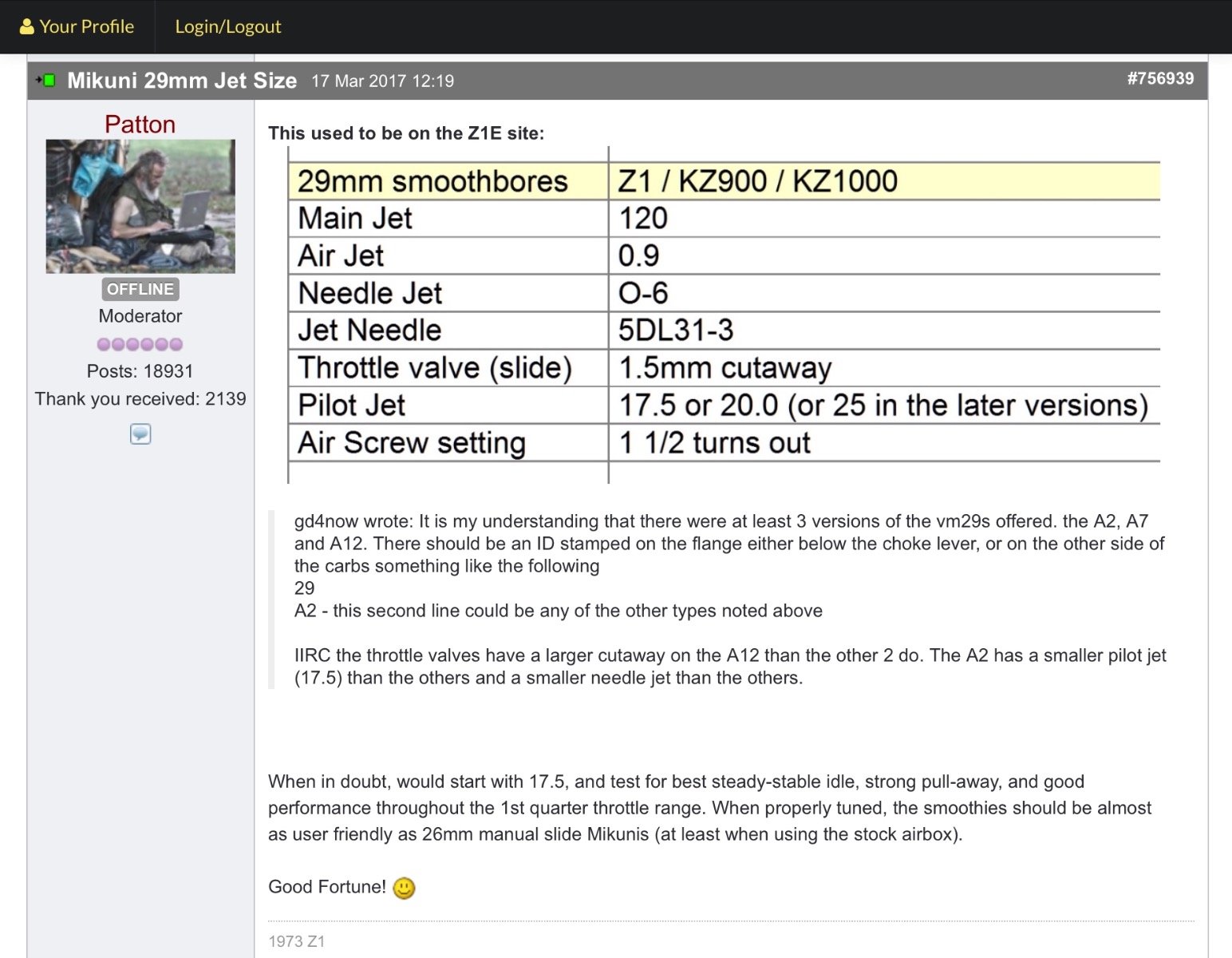Click the purple rank dots under Moderator
Screen dimensions: 1232x958
140,344
